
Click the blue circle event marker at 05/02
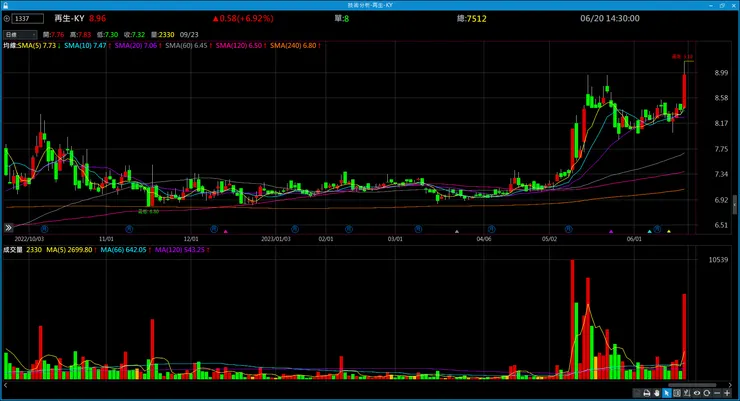[x=569, y=229]
